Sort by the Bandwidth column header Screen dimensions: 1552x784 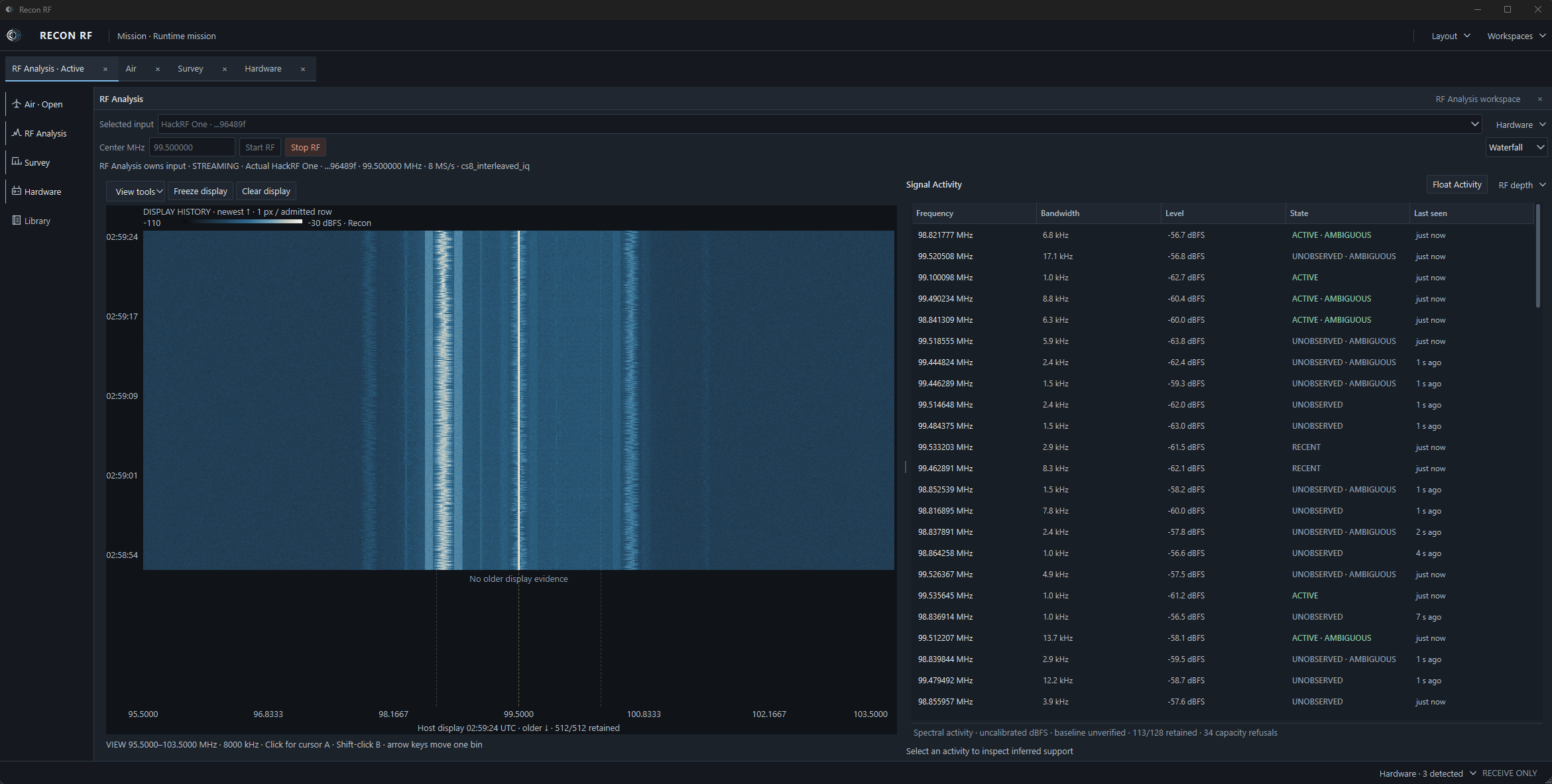click(1099, 213)
